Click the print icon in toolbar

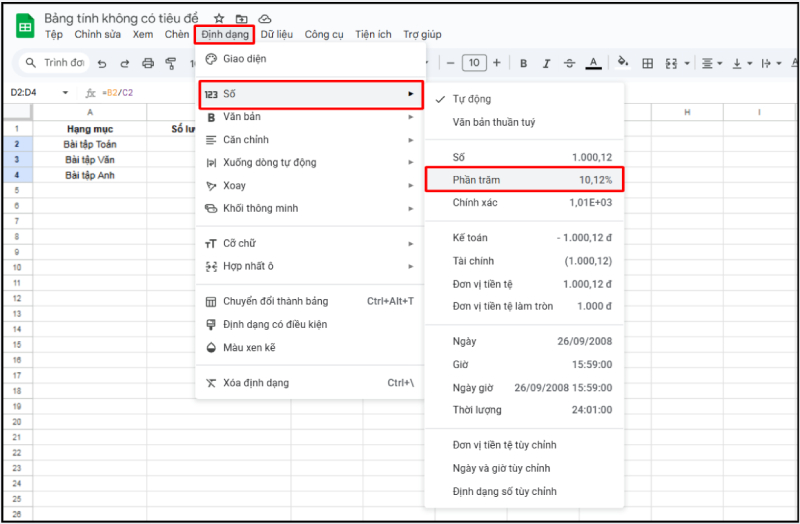pyautogui.click(x=148, y=63)
